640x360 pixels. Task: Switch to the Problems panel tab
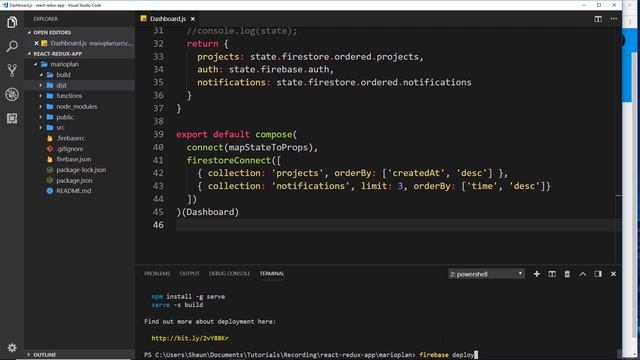pyautogui.click(x=157, y=273)
